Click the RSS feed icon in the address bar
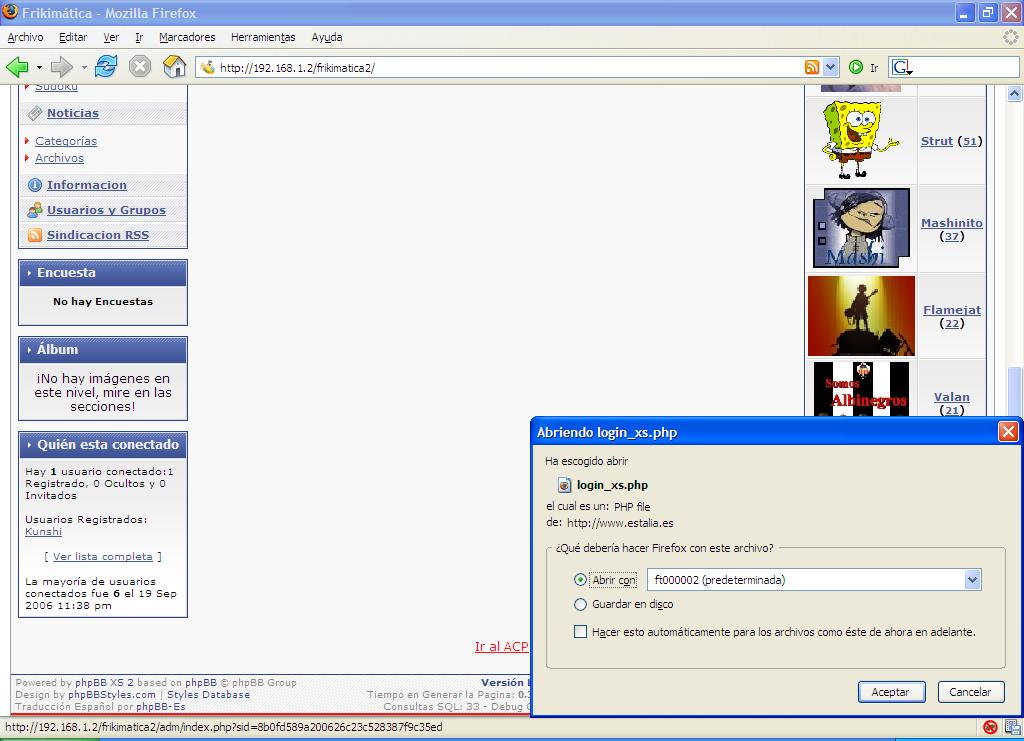The height and width of the screenshot is (741, 1024). click(x=812, y=67)
